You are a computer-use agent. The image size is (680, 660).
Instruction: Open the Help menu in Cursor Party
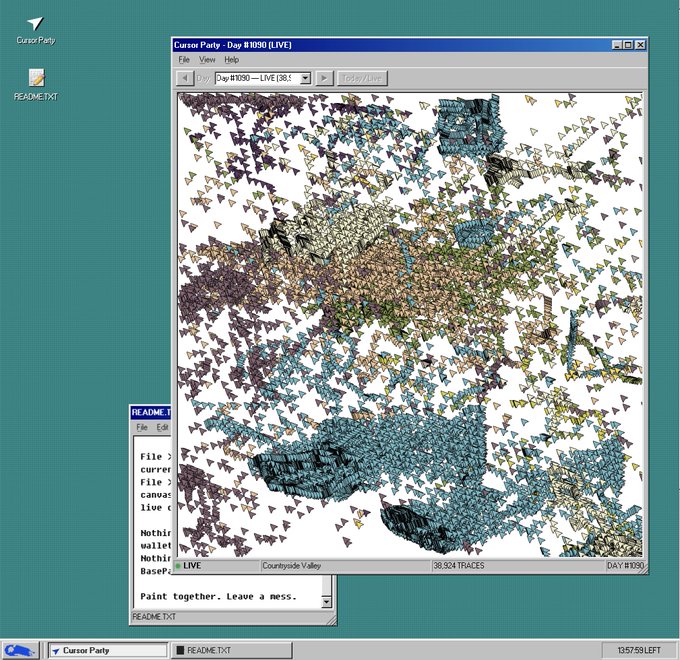click(x=232, y=60)
